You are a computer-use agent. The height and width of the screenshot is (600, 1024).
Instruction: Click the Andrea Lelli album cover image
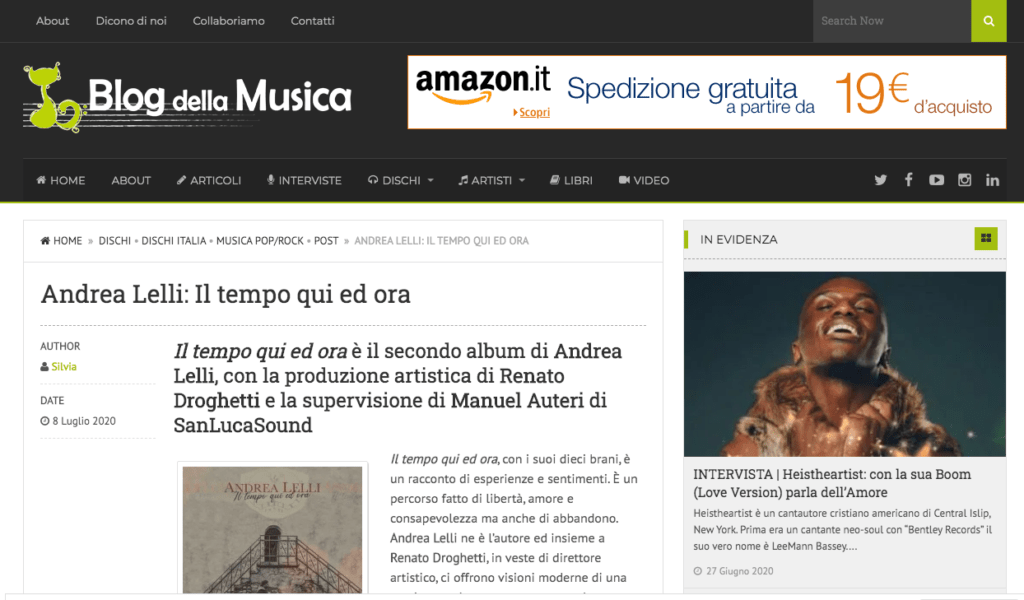pyautogui.click(x=272, y=529)
